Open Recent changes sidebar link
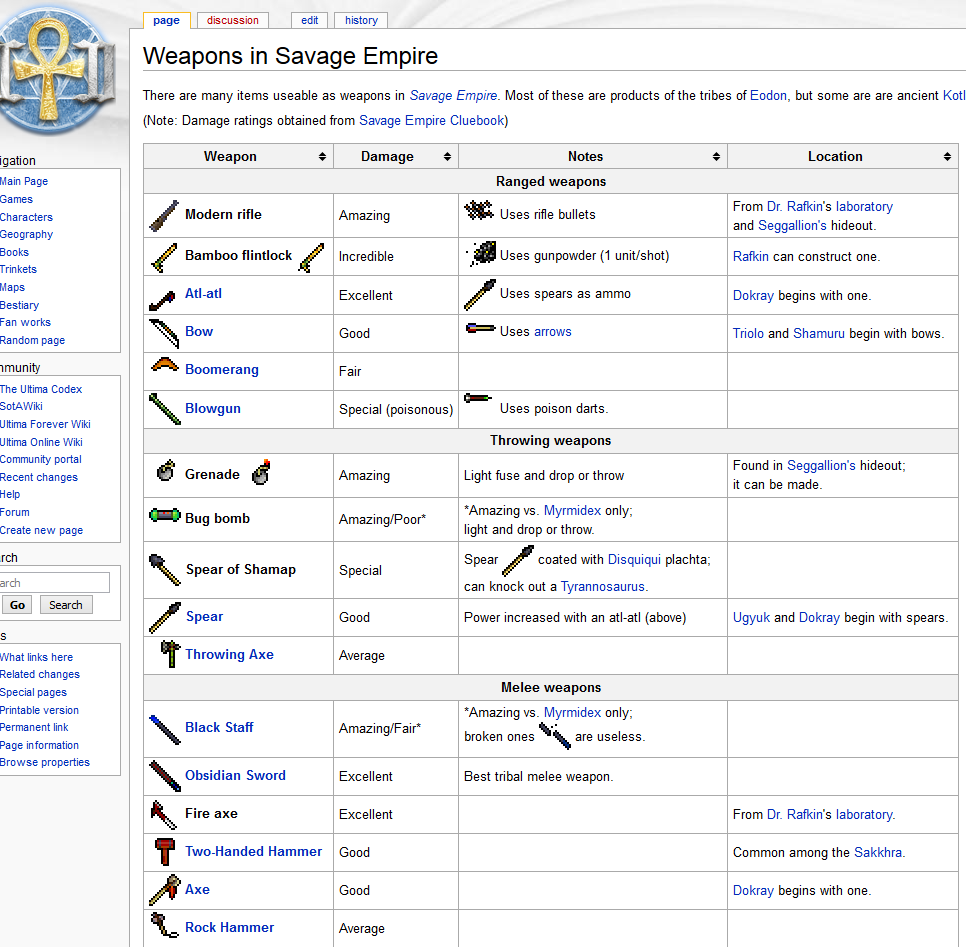This screenshot has width=966, height=947. [x=38, y=477]
